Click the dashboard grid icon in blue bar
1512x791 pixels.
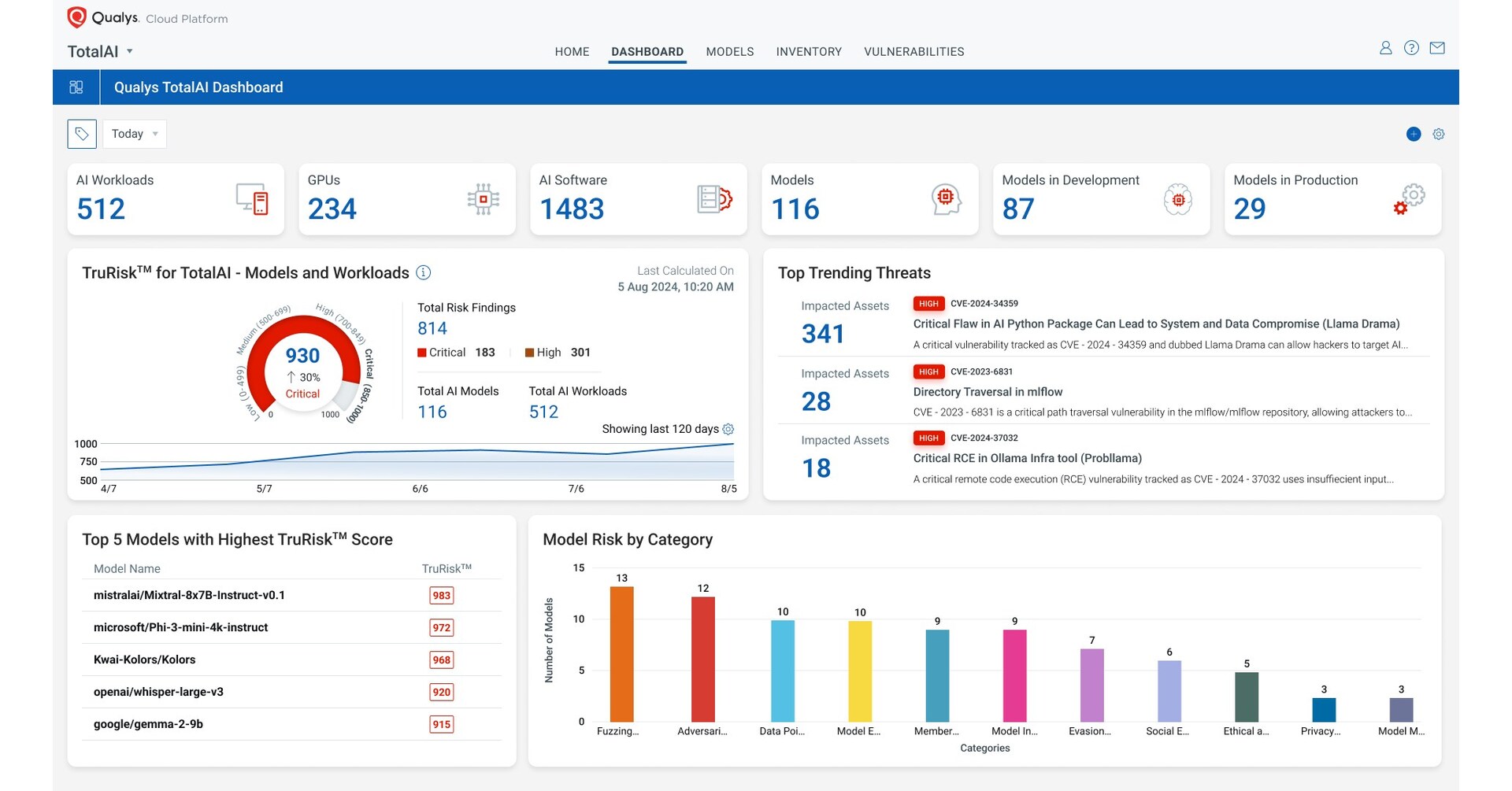click(x=76, y=87)
